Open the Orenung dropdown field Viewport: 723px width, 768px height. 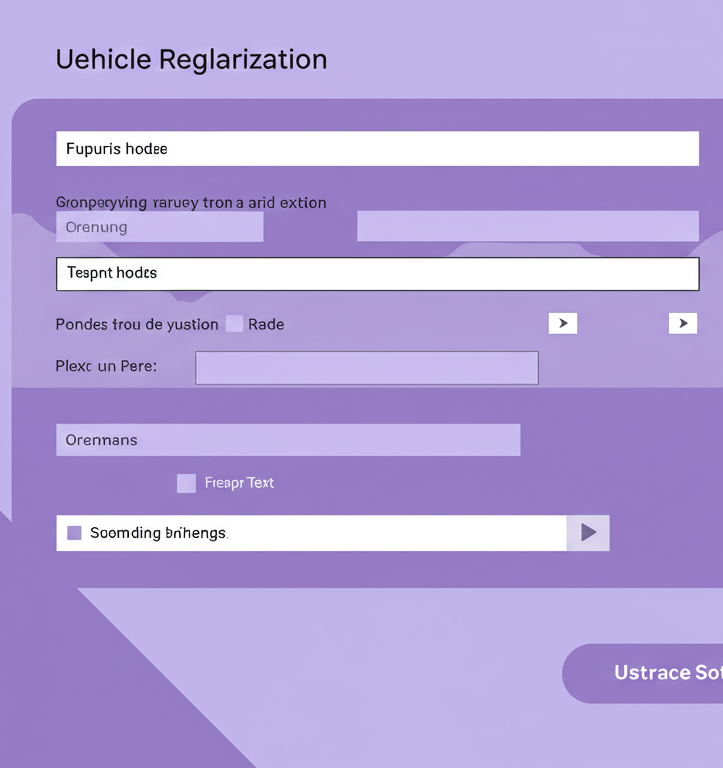coord(160,227)
